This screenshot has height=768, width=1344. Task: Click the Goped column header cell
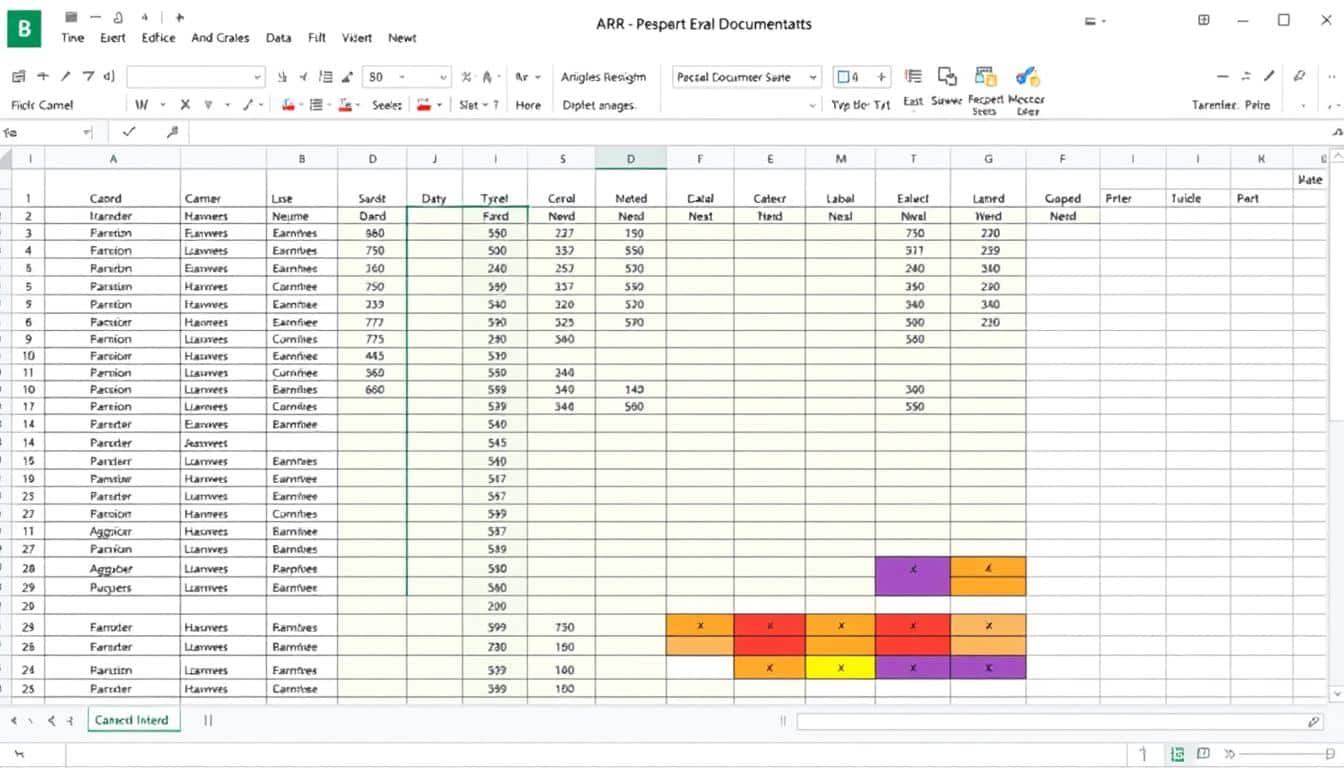click(x=1062, y=198)
